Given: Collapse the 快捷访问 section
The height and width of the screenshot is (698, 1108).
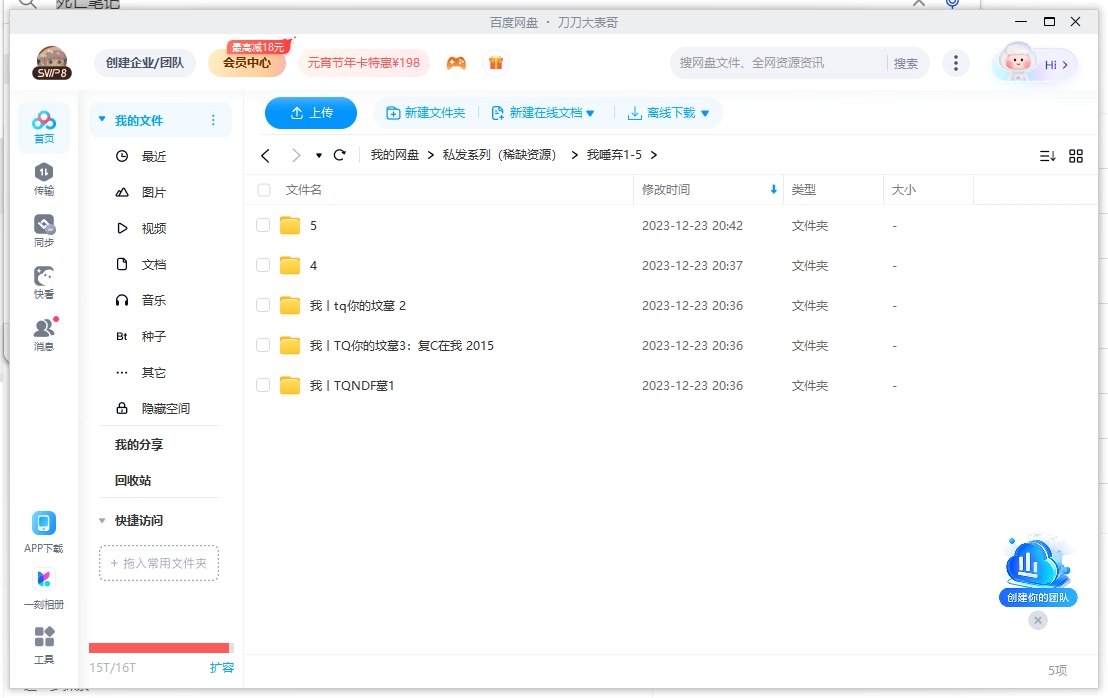Looking at the screenshot, I should [x=101, y=520].
